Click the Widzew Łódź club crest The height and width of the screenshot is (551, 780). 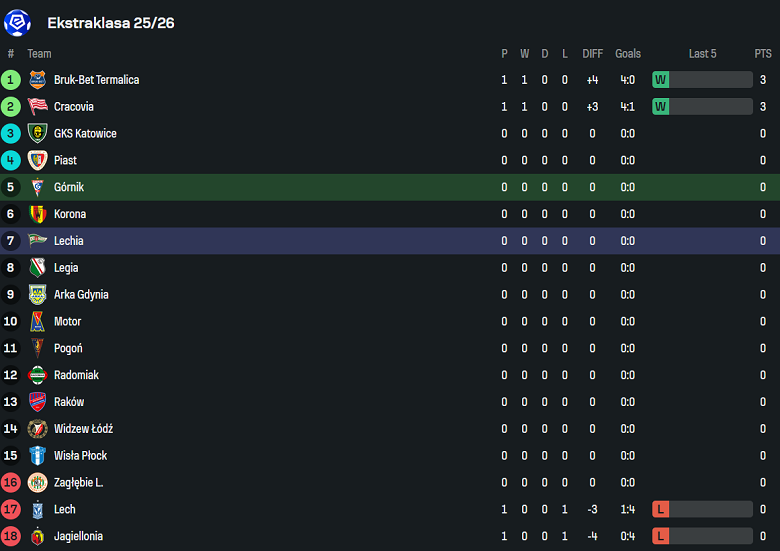click(38, 429)
